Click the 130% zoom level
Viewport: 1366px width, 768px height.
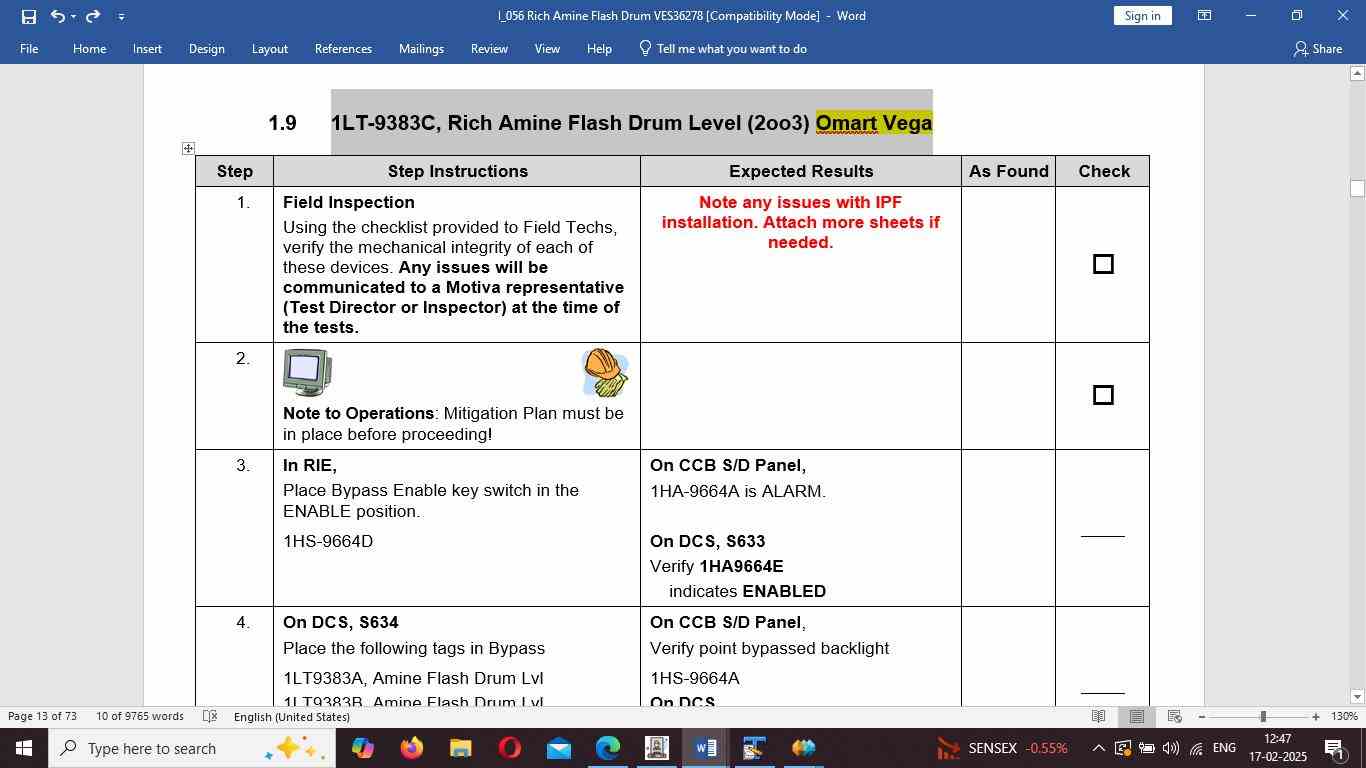(x=1344, y=716)
